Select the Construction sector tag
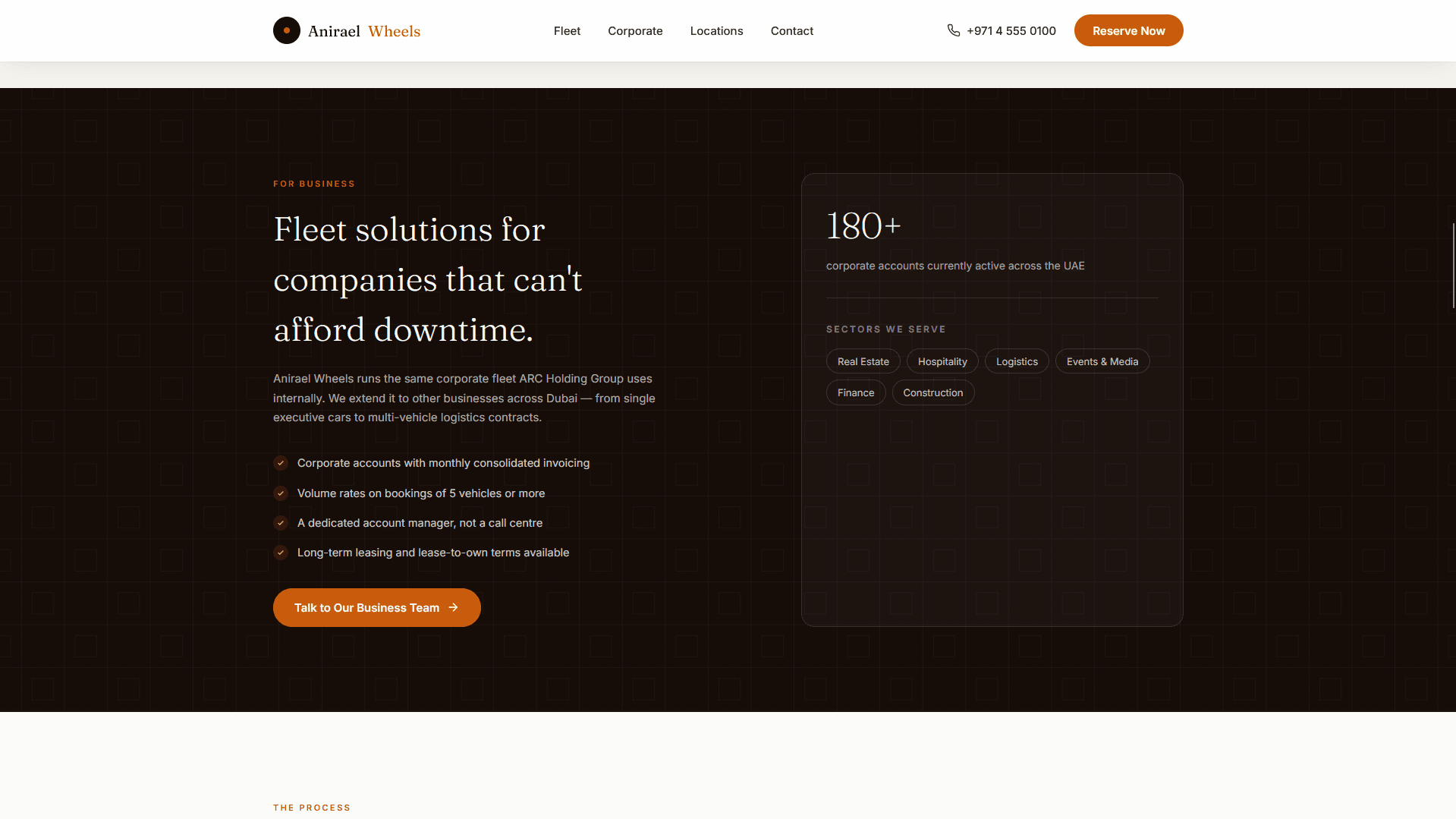 point(933,392)
